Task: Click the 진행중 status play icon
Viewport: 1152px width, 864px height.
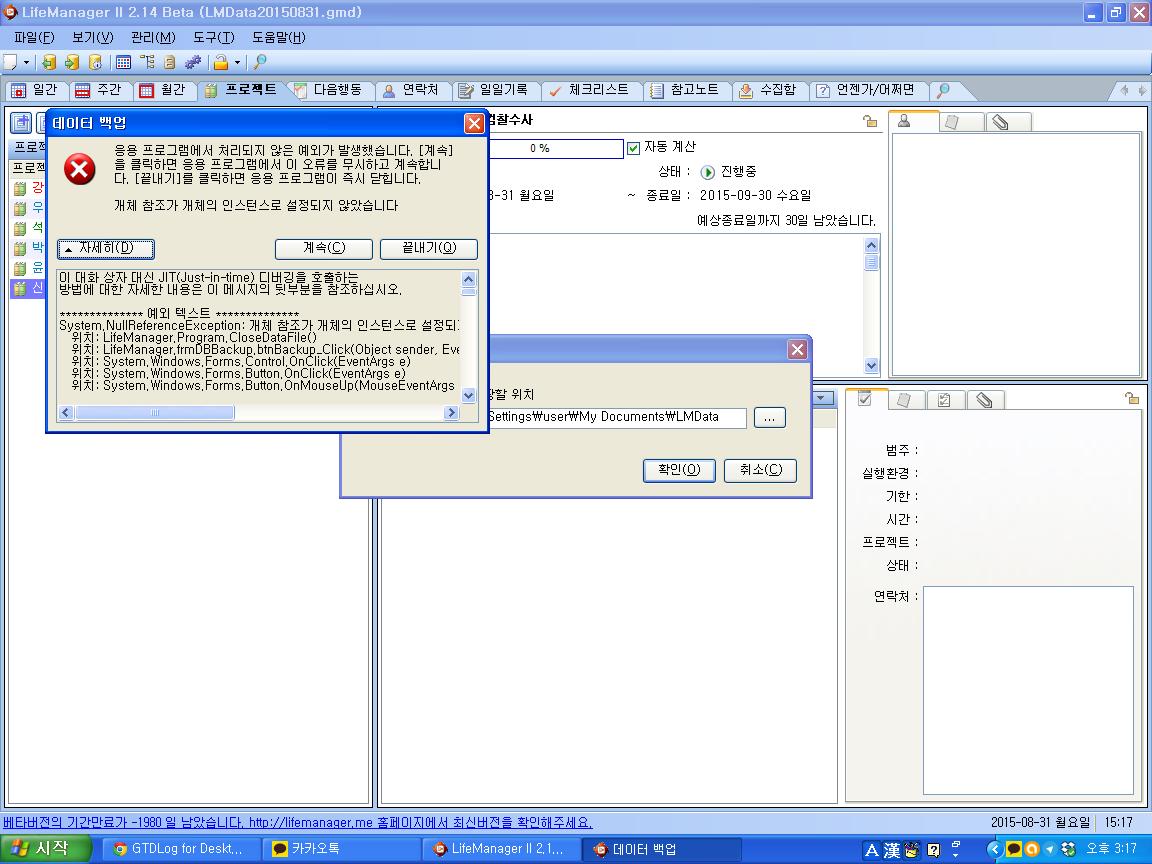Action: pyautogui.click(x=708, y=173)
